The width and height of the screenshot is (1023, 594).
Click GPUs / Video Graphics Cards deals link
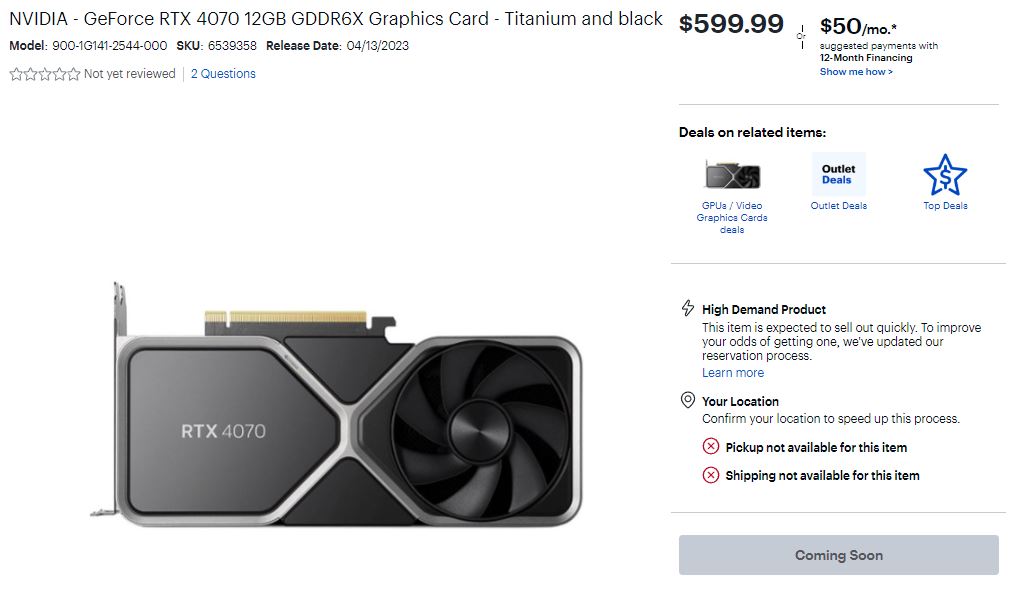[732, 218]
